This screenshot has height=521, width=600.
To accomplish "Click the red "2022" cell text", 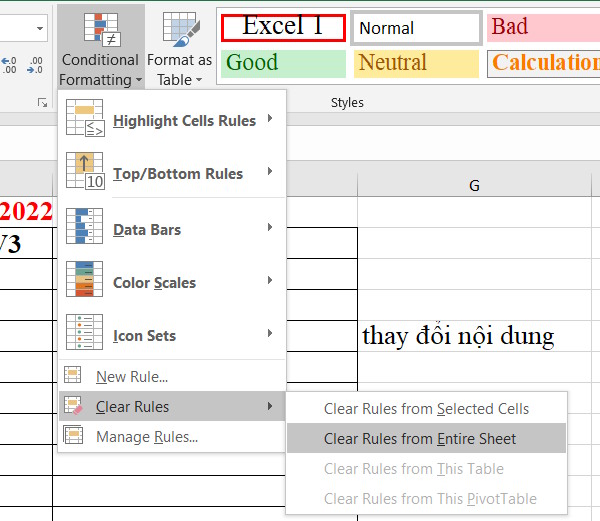I will pos(26,211).
